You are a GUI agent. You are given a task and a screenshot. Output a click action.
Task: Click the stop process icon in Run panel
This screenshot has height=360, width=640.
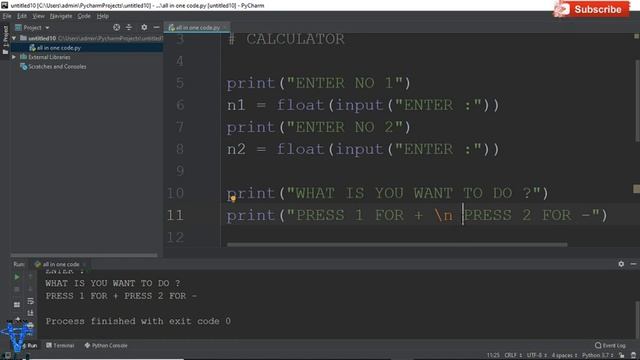(x=17, y=289)
